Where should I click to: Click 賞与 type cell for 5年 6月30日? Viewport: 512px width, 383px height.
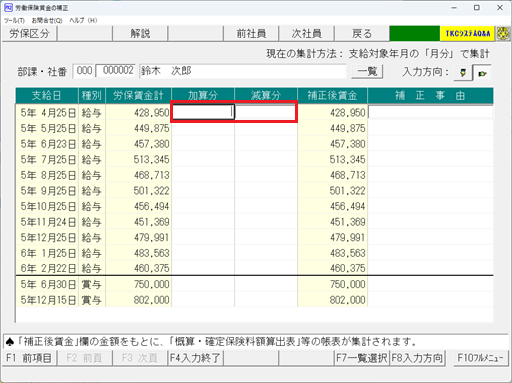(x=92, y=284)
